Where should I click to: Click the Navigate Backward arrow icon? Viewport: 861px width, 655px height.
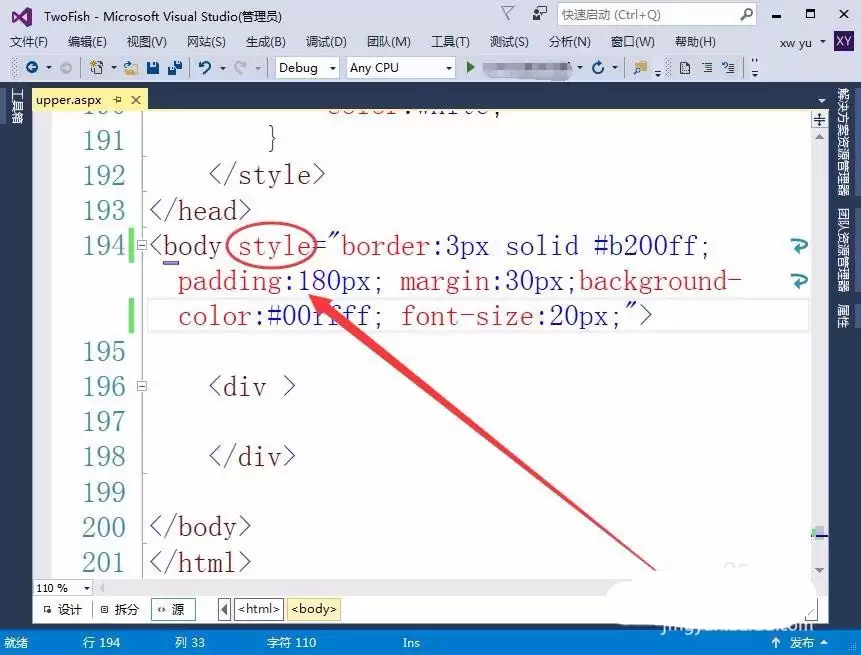(x=31, y=68)
